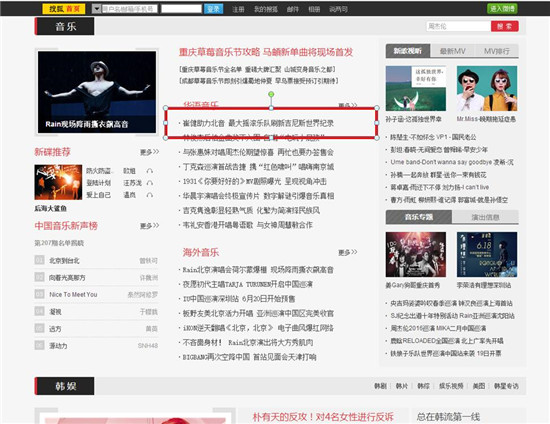The image size is (550, 424).
Task: Open the IU中国巡演深圳站 article
Action: [239, 298]
